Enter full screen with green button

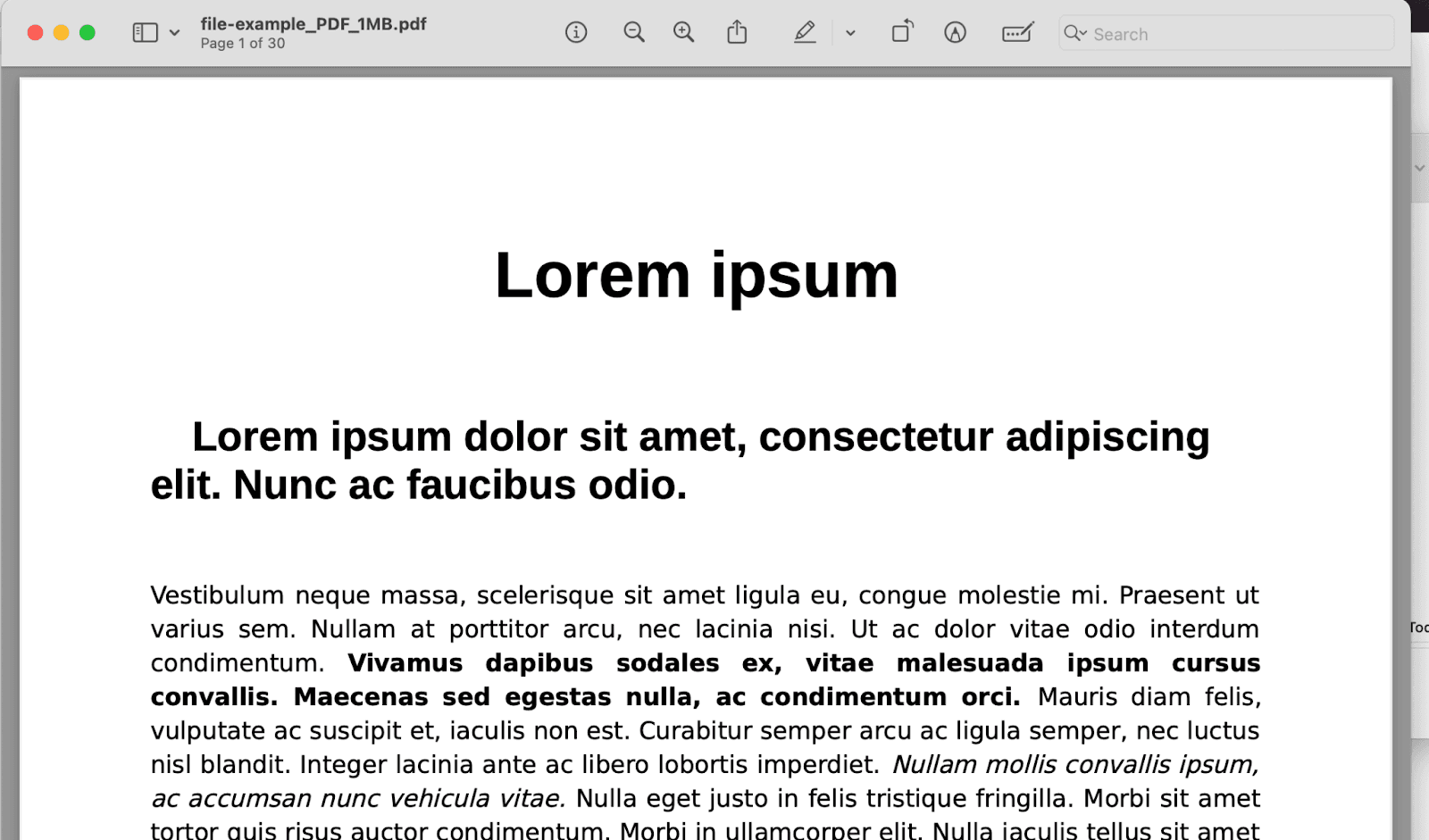coord(87,33)
